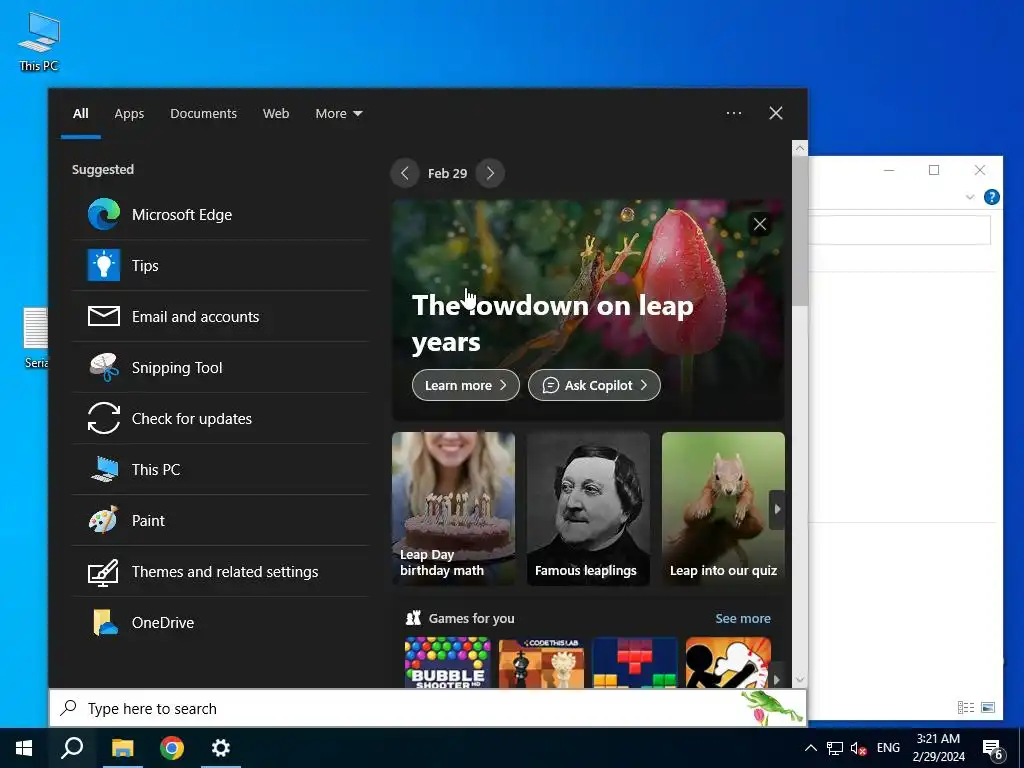Image resolution: width=1024 pixels, height=768 pixels.
Task: Switch to the Apps search tab
Action: (129, 114)
